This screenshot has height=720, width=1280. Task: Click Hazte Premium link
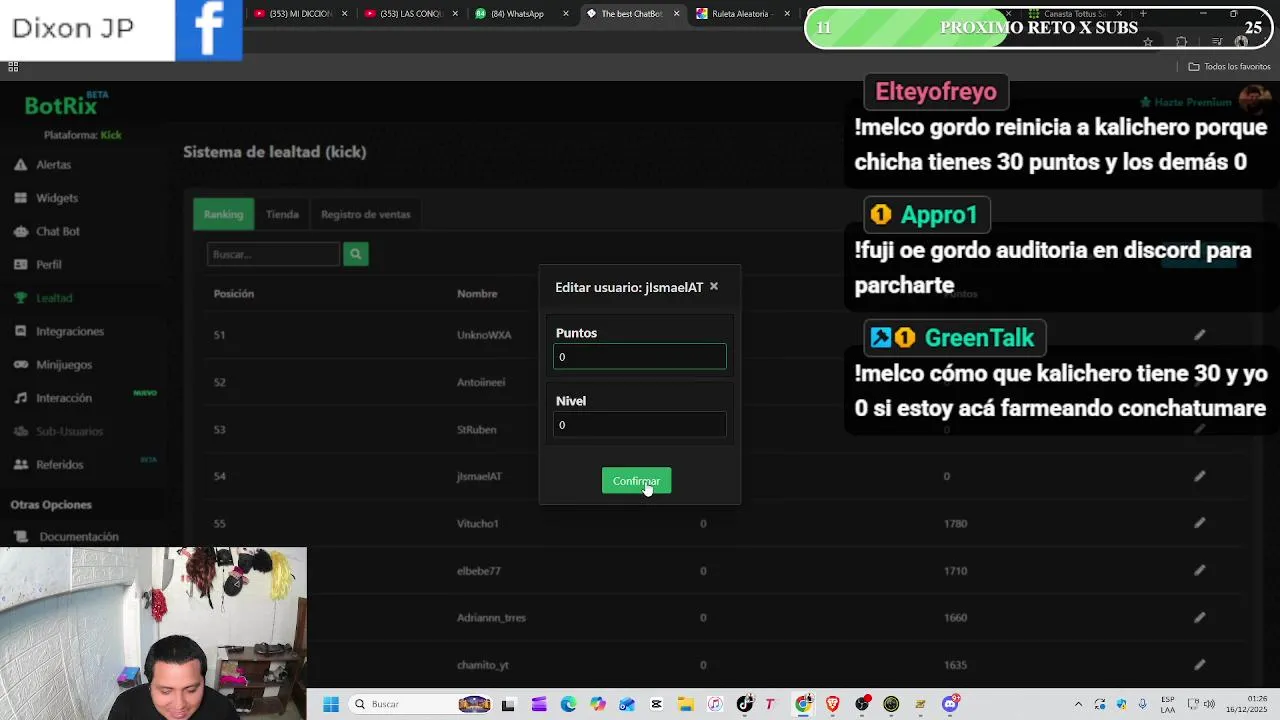click(1186, 102)
